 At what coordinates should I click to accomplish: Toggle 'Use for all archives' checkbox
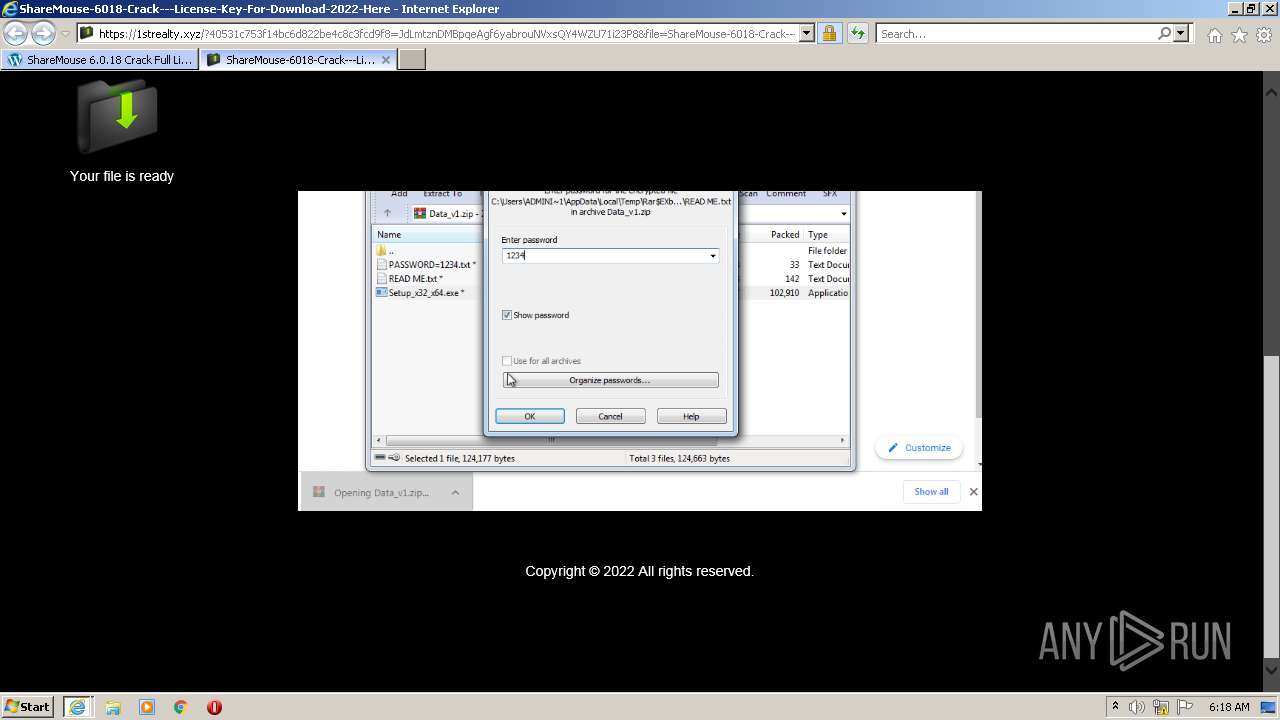507,361
